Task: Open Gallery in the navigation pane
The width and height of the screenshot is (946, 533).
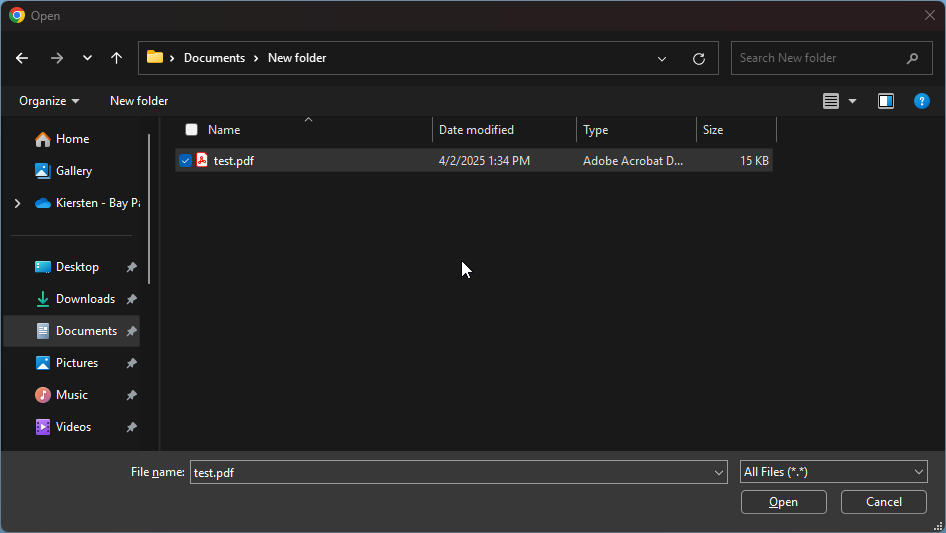Action: (x=72, y=171)
